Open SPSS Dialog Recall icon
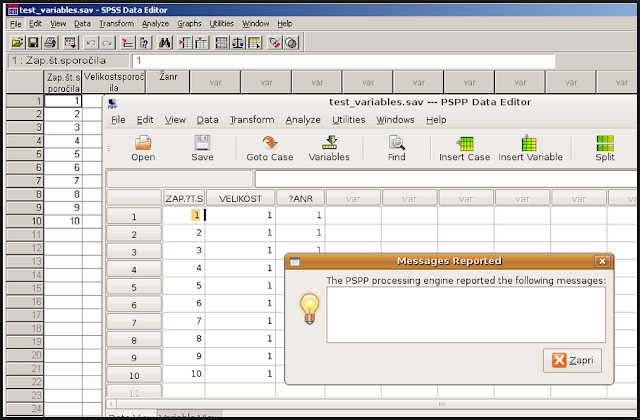 (70, 42)
